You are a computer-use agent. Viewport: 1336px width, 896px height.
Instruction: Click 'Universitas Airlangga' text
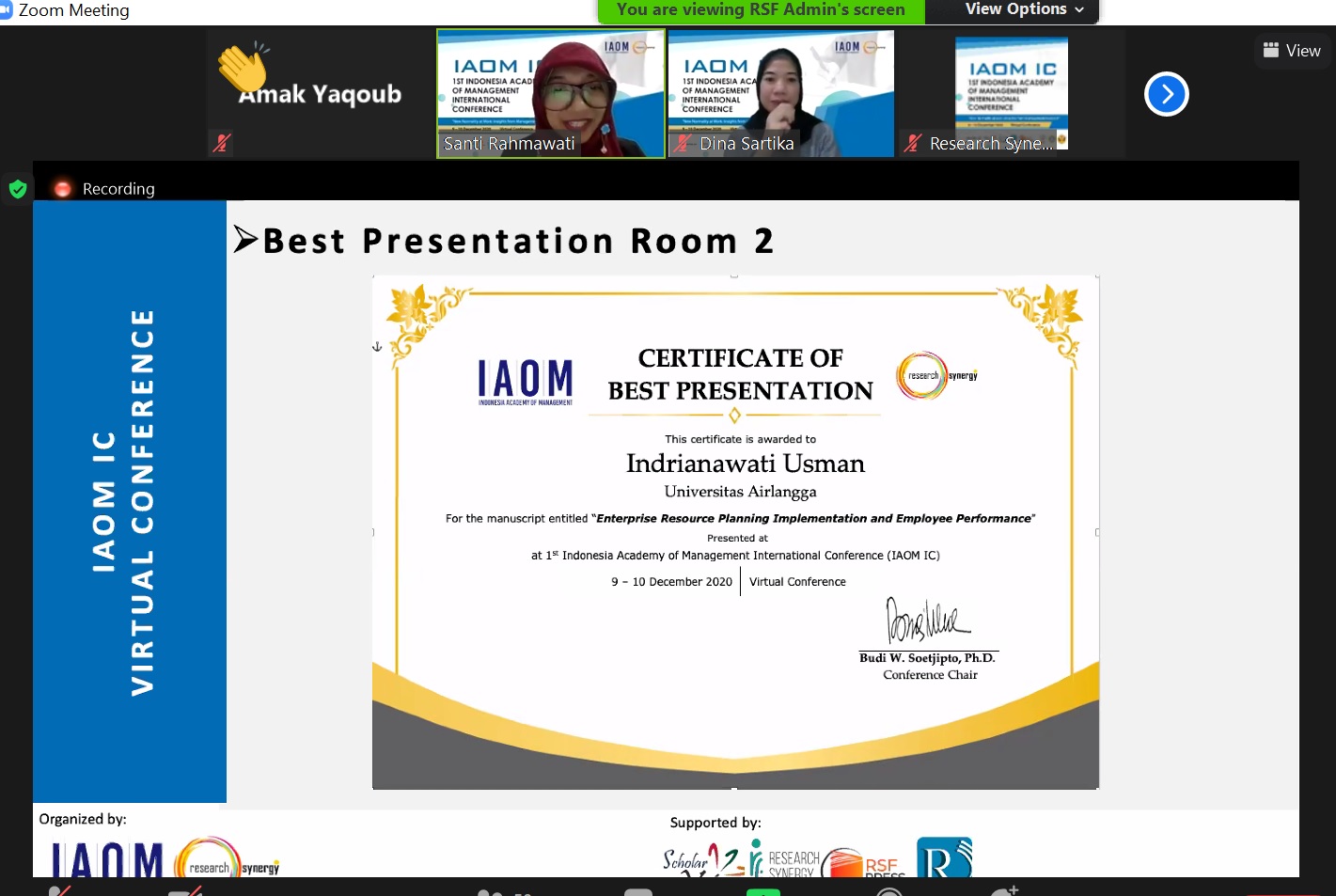[x=741, y=492]
